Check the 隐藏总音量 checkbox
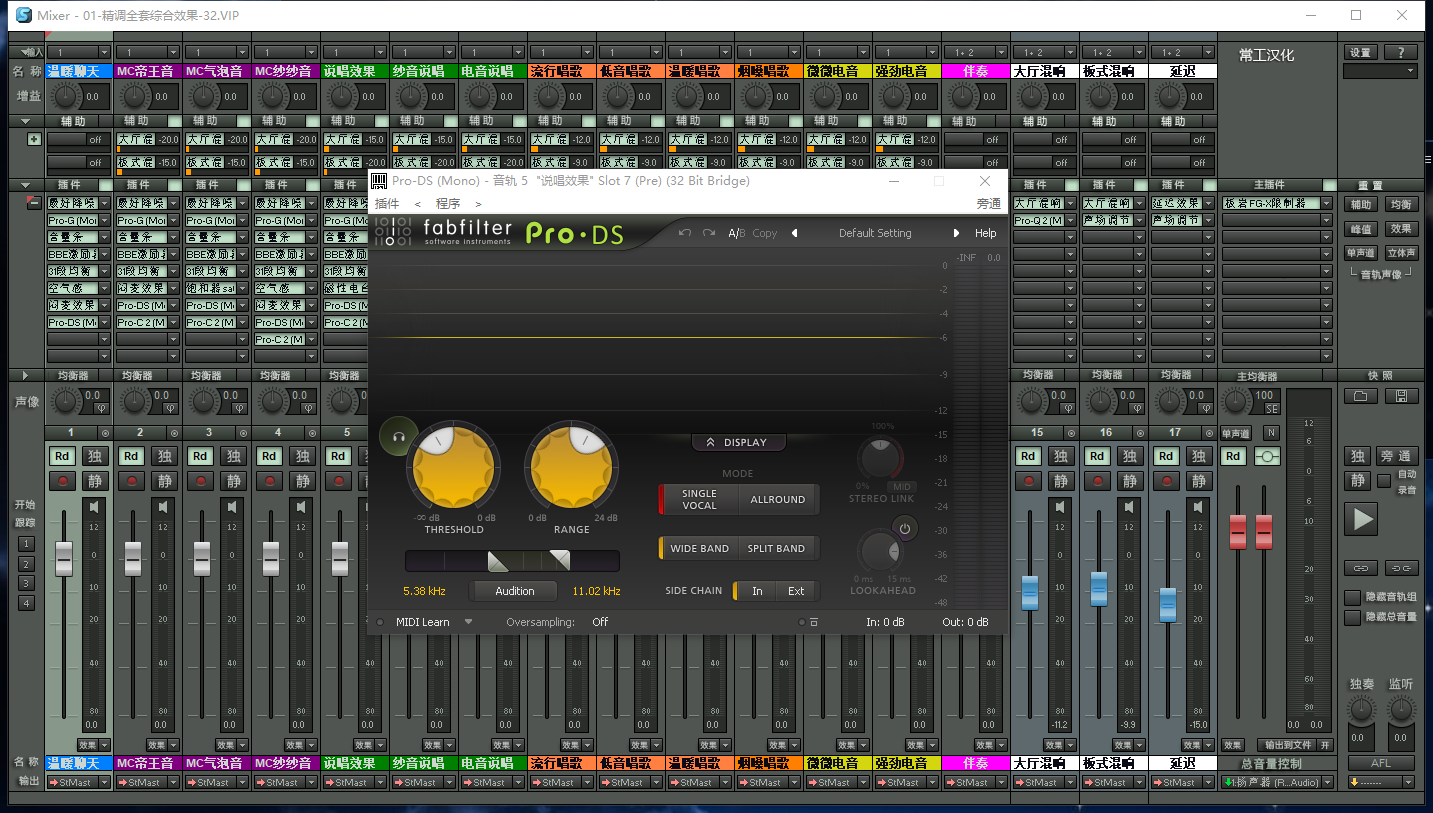This screenshot has height=813, width=1433. 1352,617
